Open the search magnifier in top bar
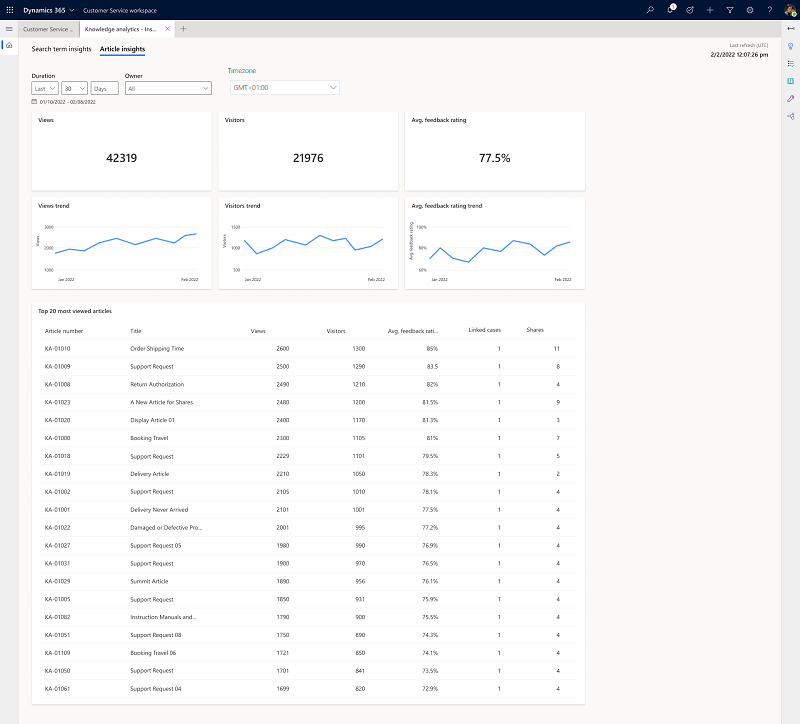 point(650,10)
